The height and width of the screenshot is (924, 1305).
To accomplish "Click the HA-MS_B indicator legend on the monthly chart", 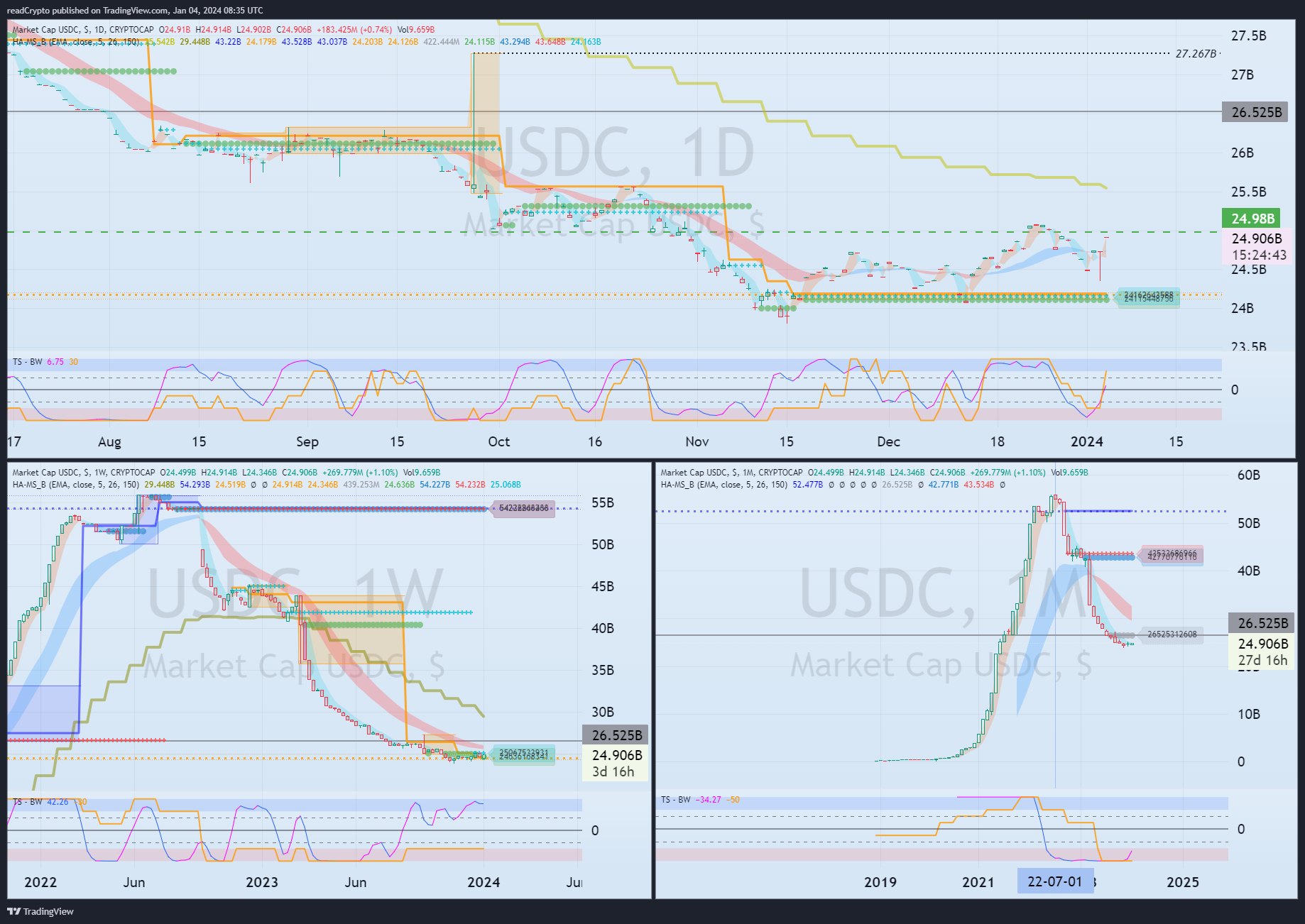I will click(x=724, y=485).
